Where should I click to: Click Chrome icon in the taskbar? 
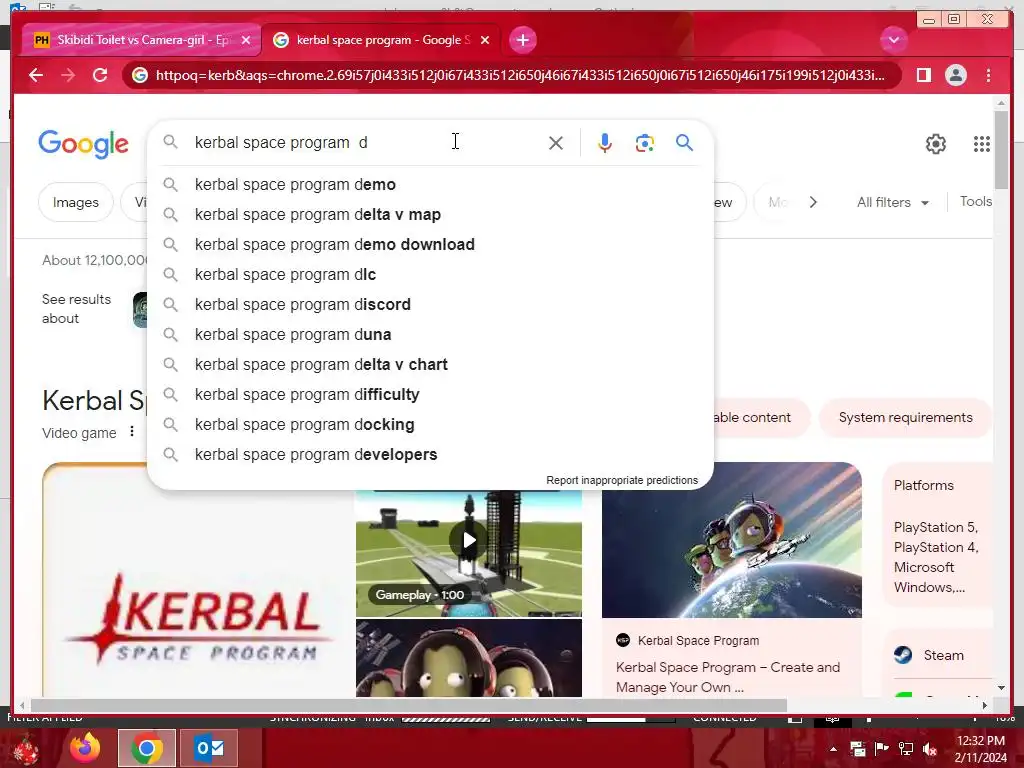pyautogui.click(x=147, y=748)
